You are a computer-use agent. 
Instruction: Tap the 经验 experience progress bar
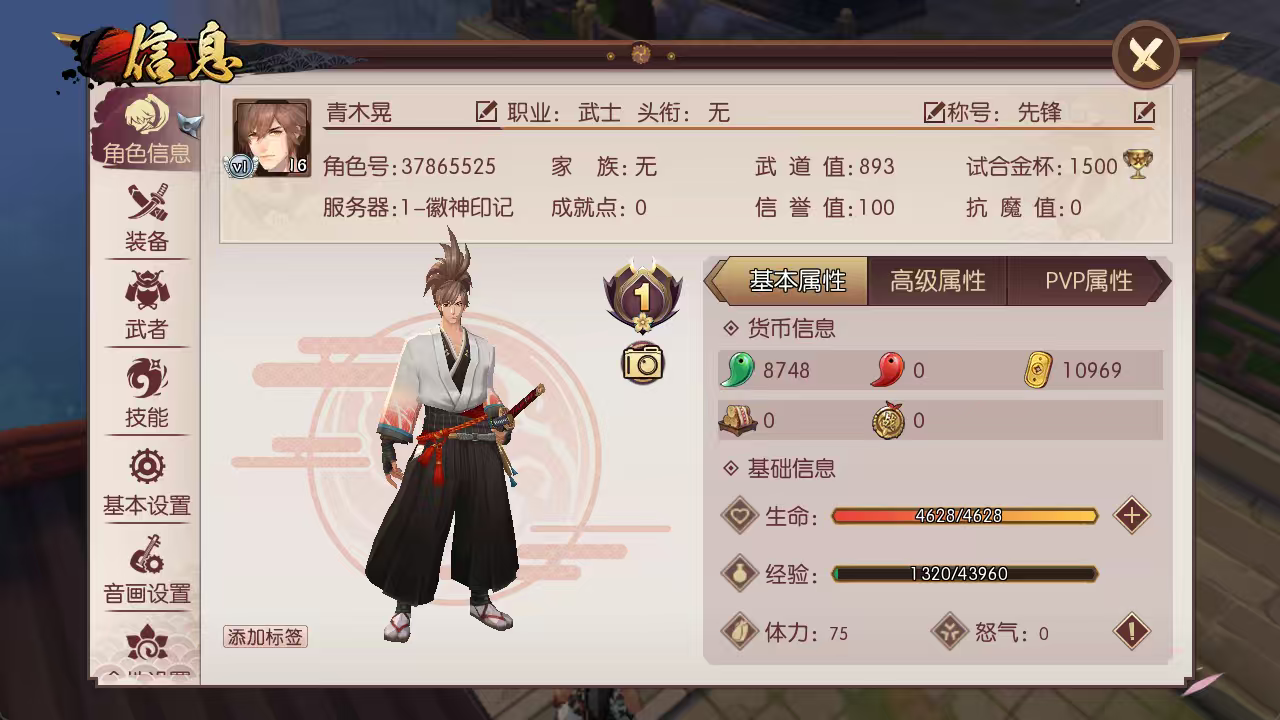965,574
